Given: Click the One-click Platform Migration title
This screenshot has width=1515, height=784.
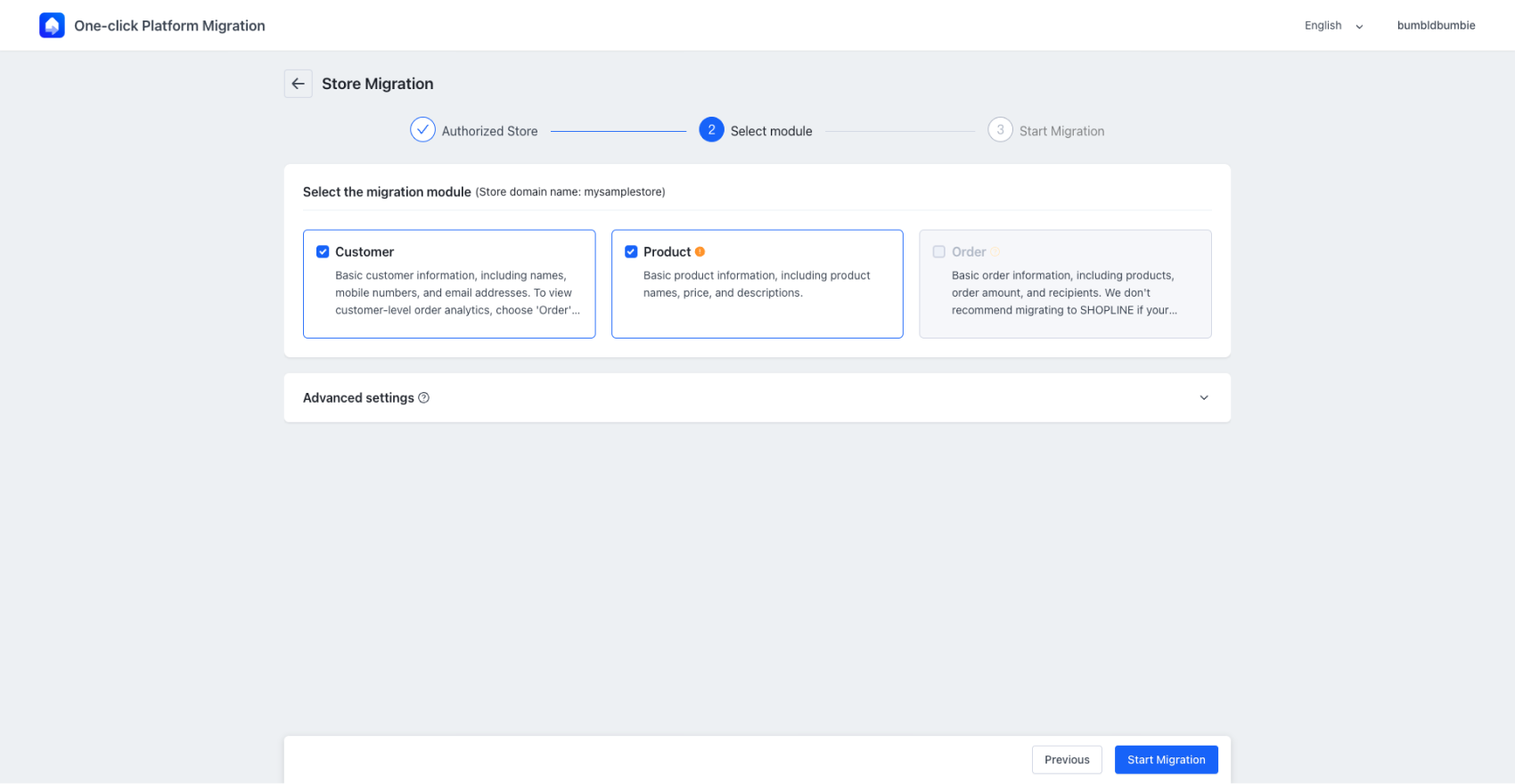Looking at the screenshot, I should pos(169,26).
